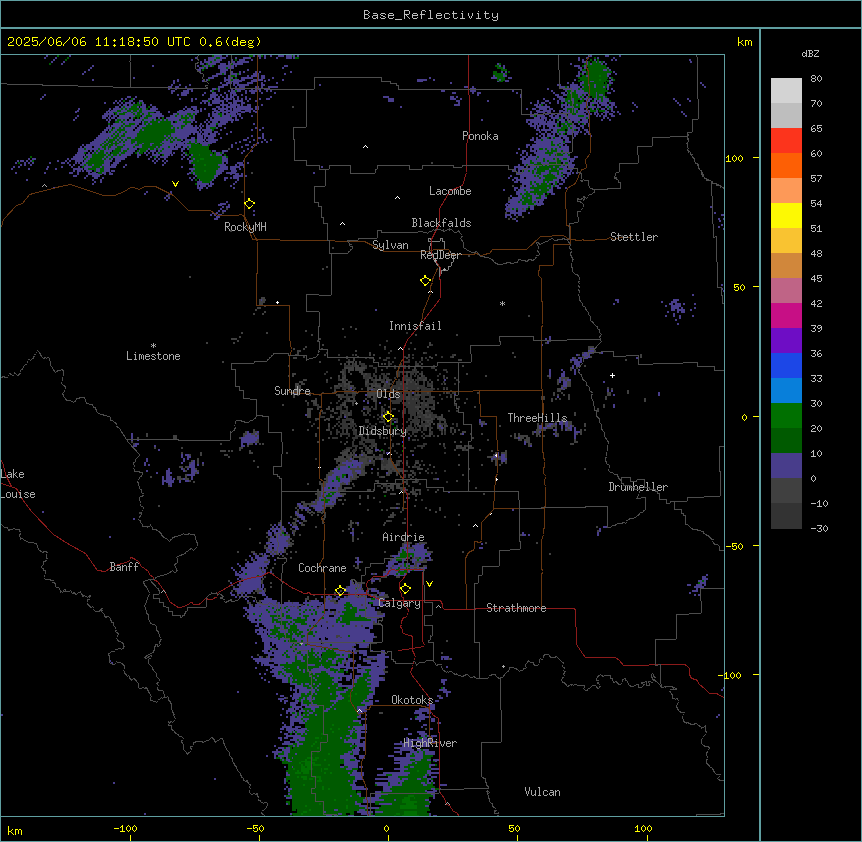Select the Blackfalds label
The height and width of the screenshot is (842, 862).
click(441, 223)
